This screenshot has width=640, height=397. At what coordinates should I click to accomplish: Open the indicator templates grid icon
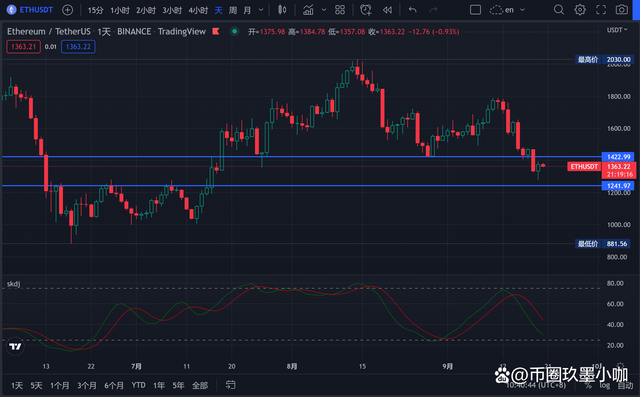click(340, 10)
